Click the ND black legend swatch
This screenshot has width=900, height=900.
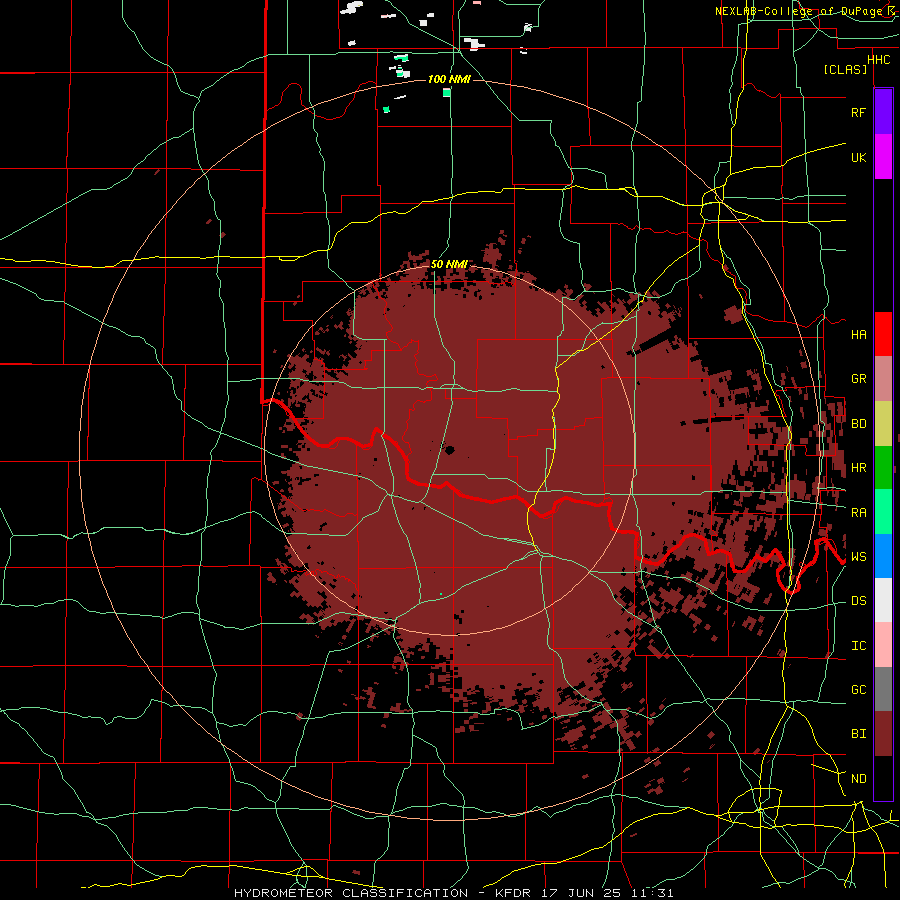click(x=883, y=778)
